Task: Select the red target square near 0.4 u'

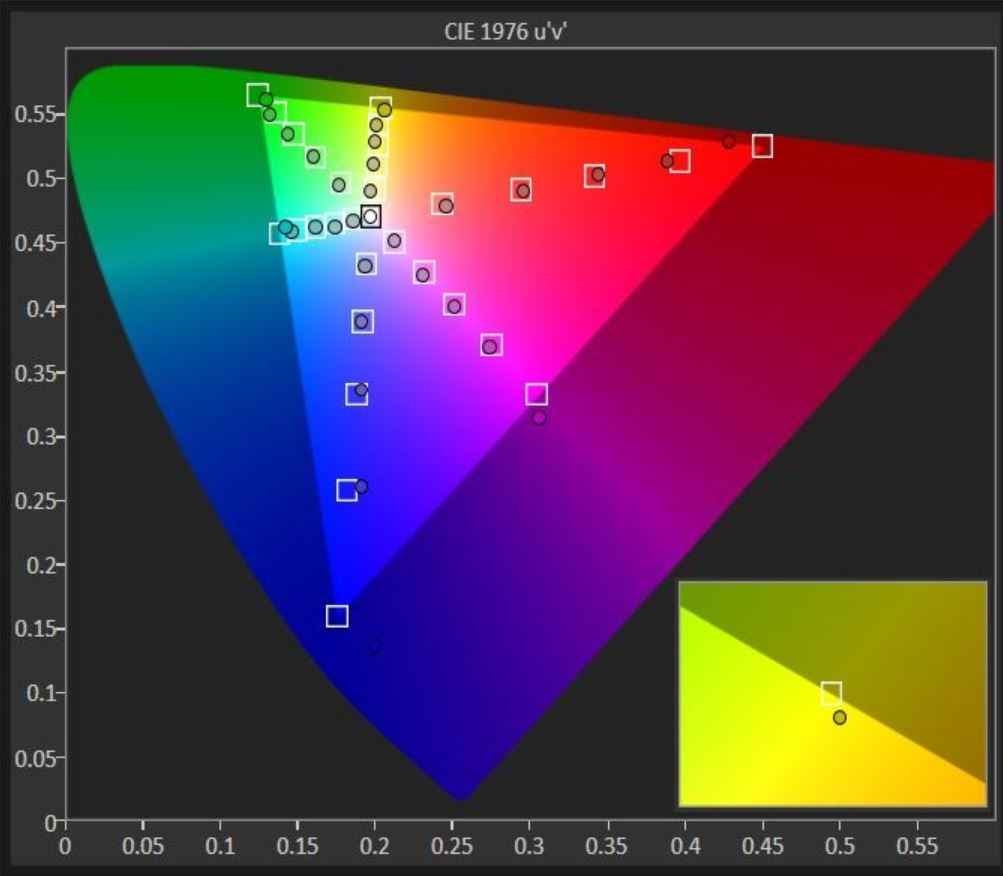Action: click(680, 161)
